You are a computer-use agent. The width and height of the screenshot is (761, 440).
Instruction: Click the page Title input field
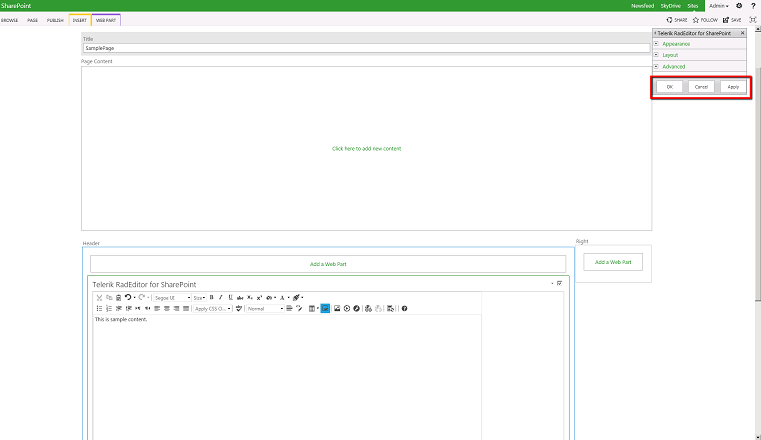(366, 48)
